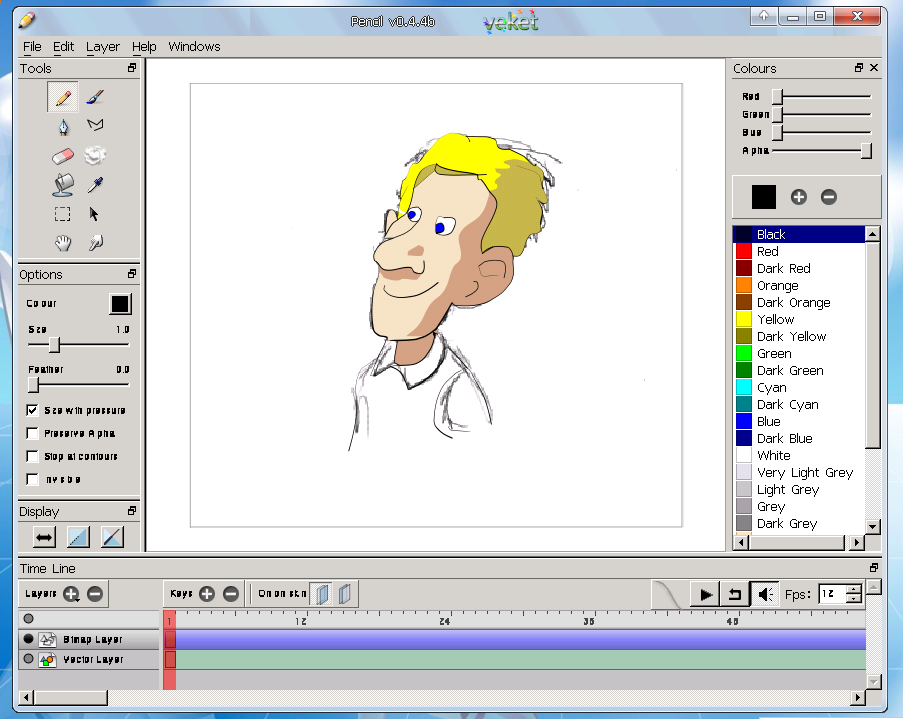The height and width of the screenshot is (719, 903).
Task: Select the Move arrow tool
Action: [x=94, y=214]
